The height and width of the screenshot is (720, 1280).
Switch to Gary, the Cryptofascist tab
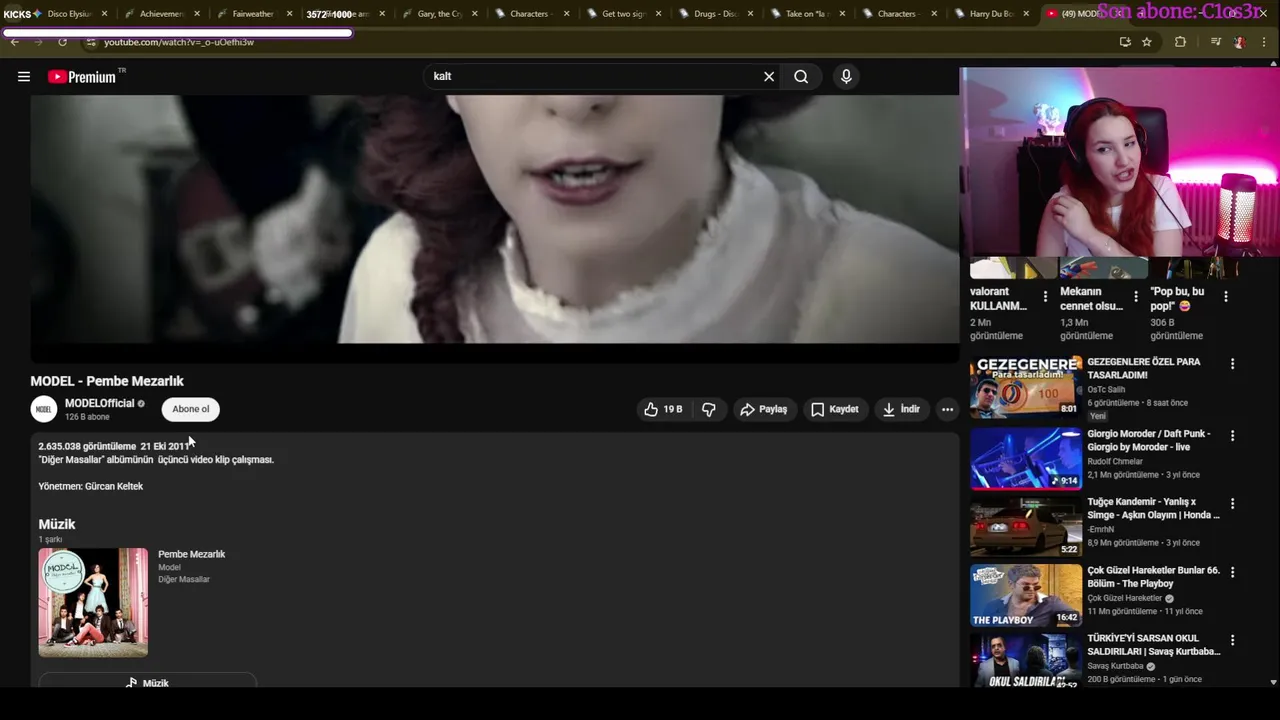pyautogui.click(x=439, y=14)
